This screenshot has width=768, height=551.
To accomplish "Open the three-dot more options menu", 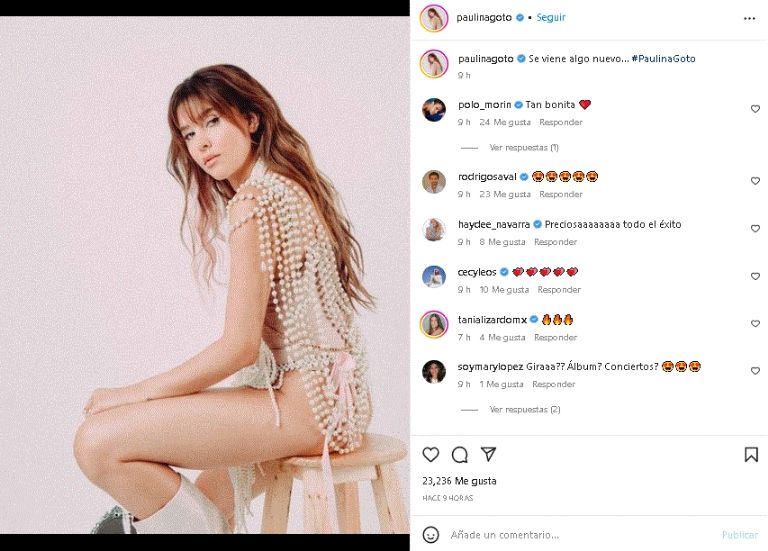I will [750, 18].
